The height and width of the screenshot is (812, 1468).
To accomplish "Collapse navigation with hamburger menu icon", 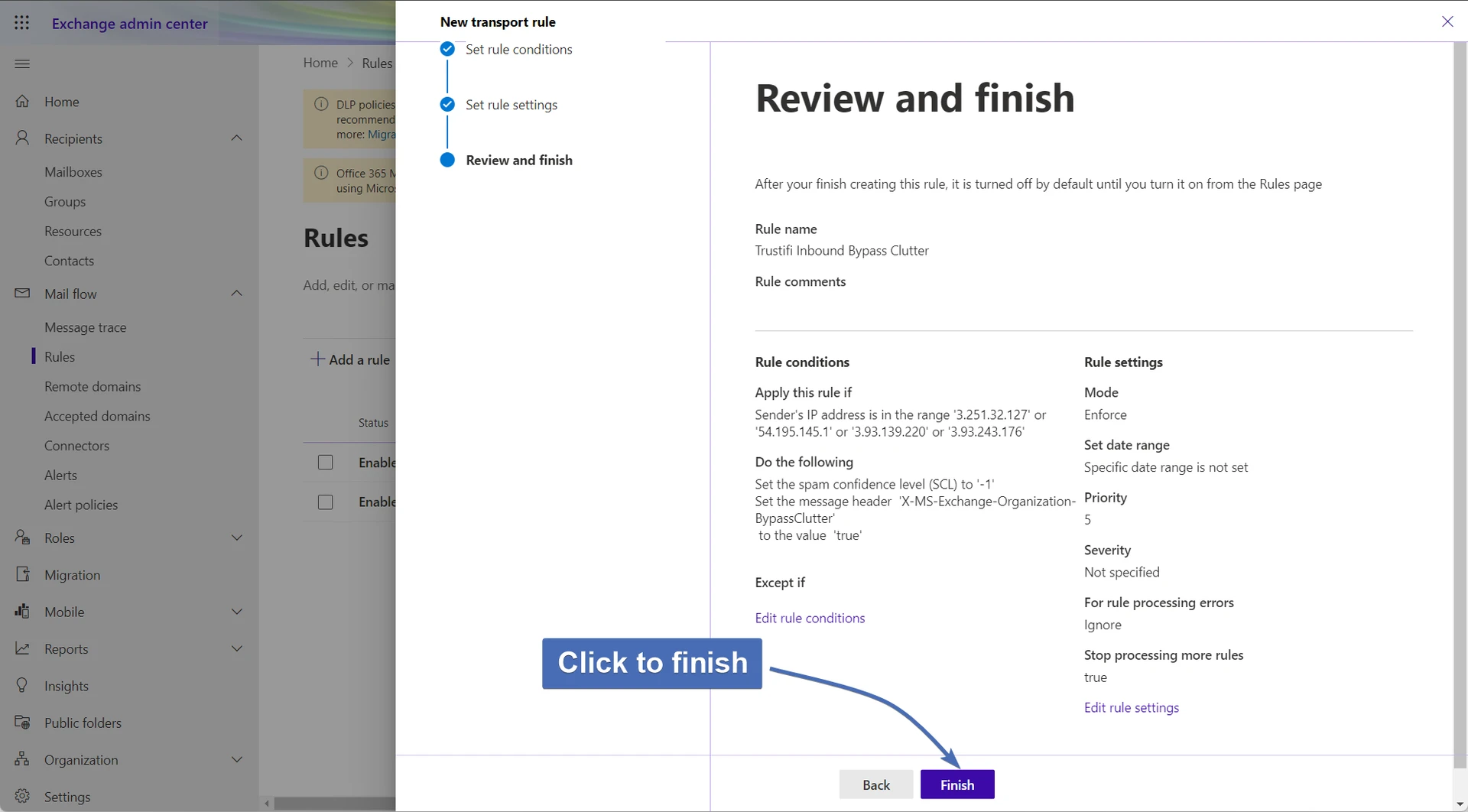I will coord(22,63).
